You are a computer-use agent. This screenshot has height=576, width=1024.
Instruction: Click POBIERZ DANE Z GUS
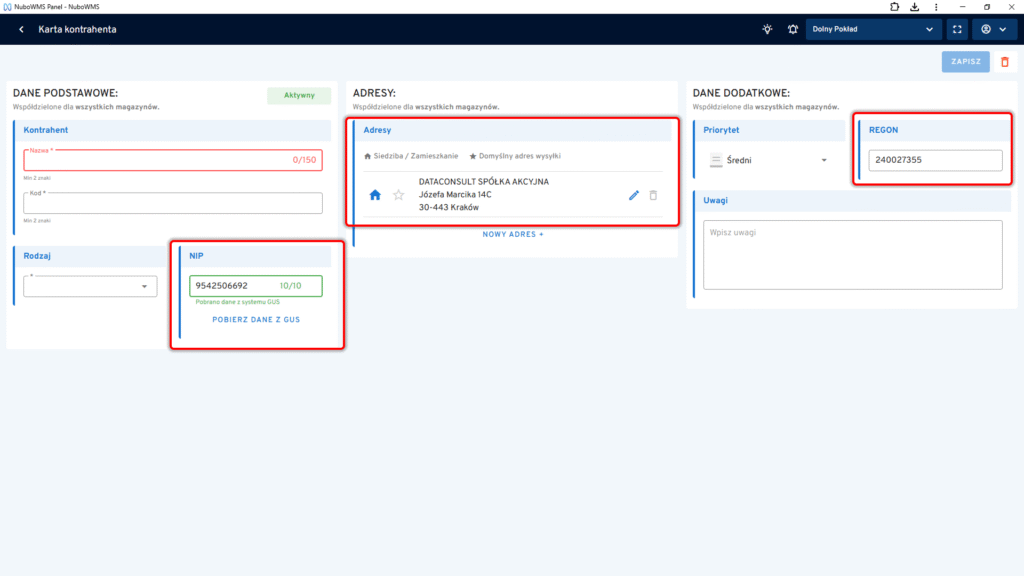(x=256, y=320)
